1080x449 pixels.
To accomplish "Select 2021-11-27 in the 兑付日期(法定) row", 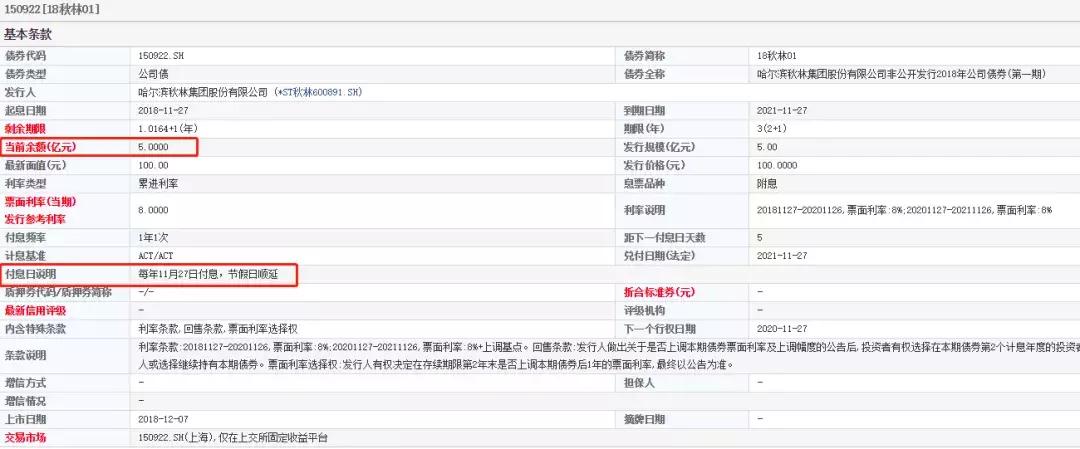I will click(x=782, y=256).
